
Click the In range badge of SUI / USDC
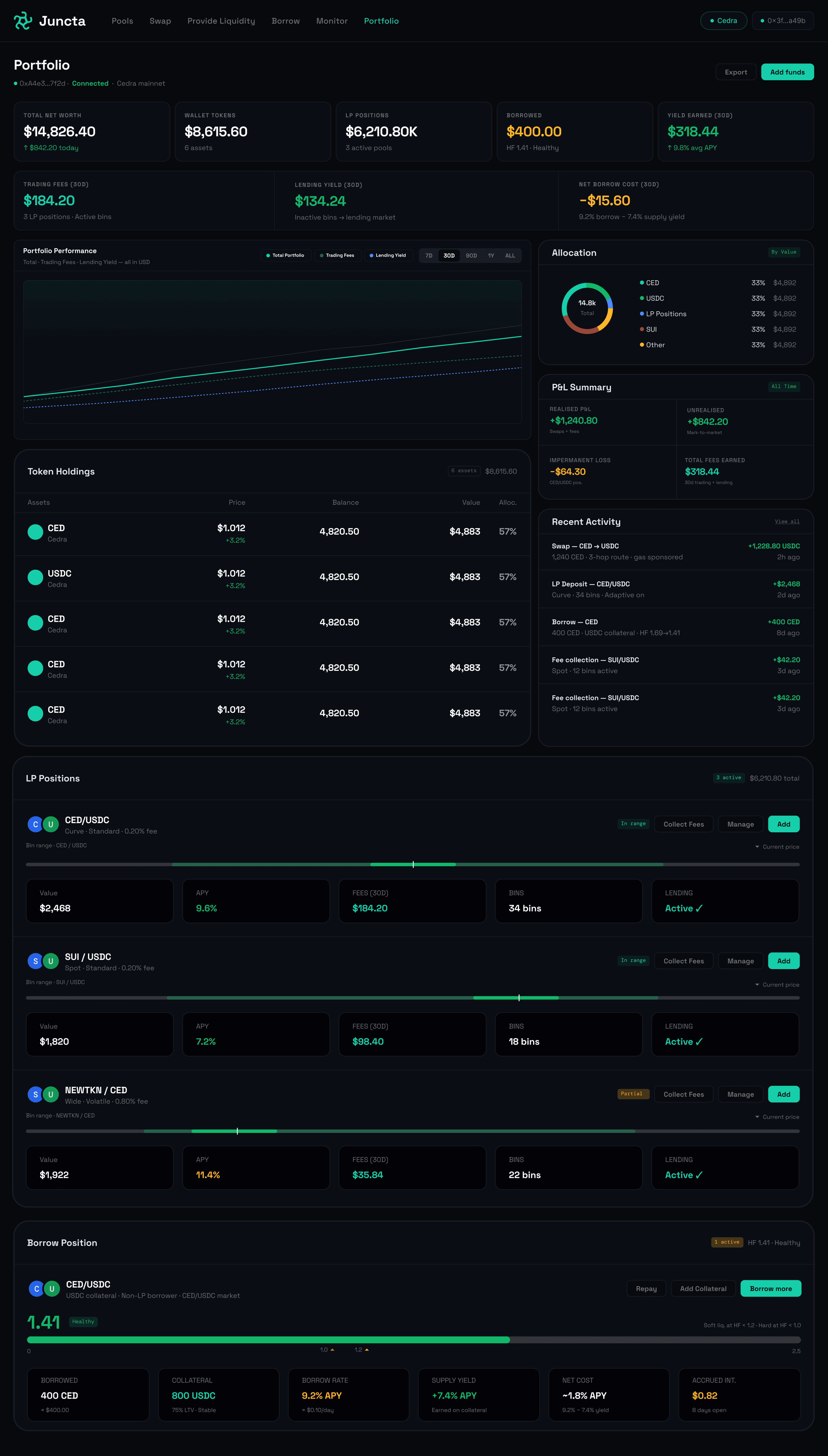[633, 961]
